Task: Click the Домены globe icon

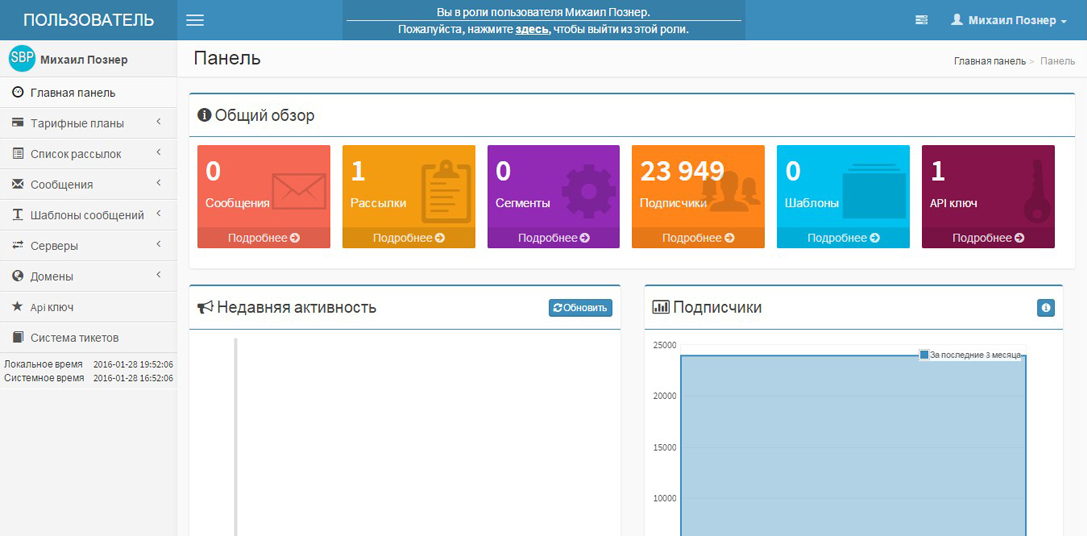Action: click(18, 276)
